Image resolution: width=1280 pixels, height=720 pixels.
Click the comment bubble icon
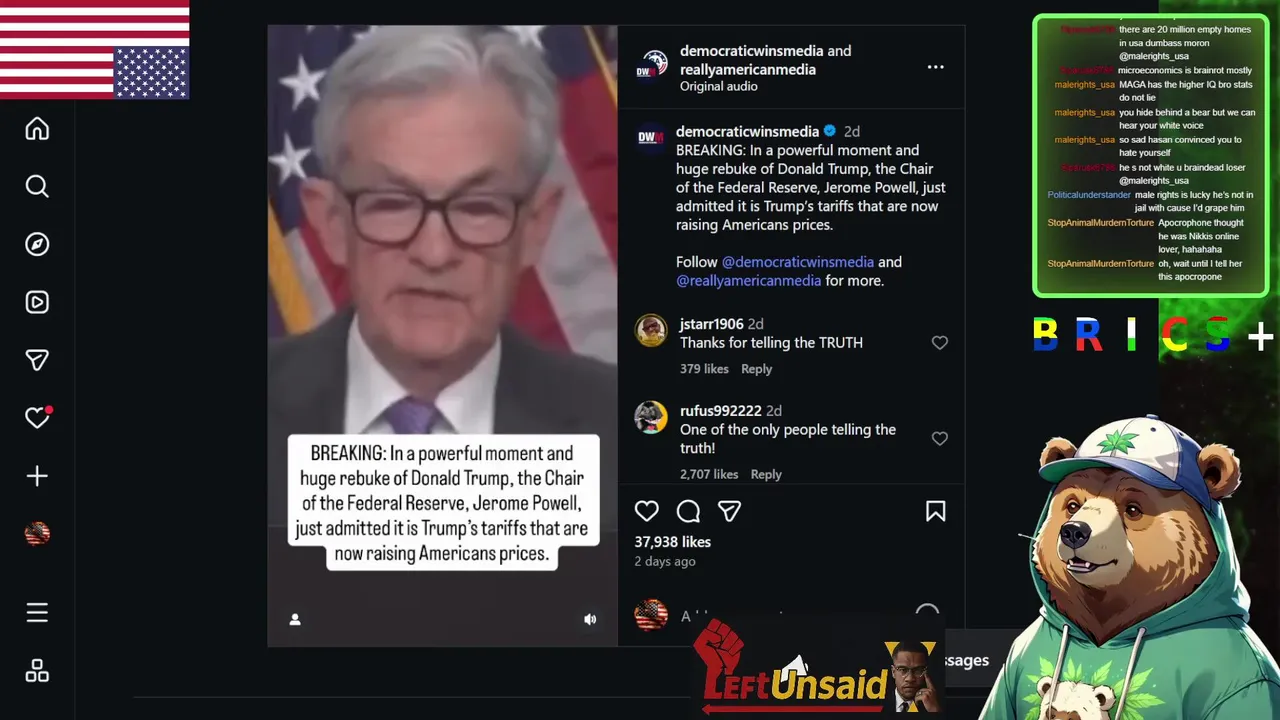coord(688,511)
